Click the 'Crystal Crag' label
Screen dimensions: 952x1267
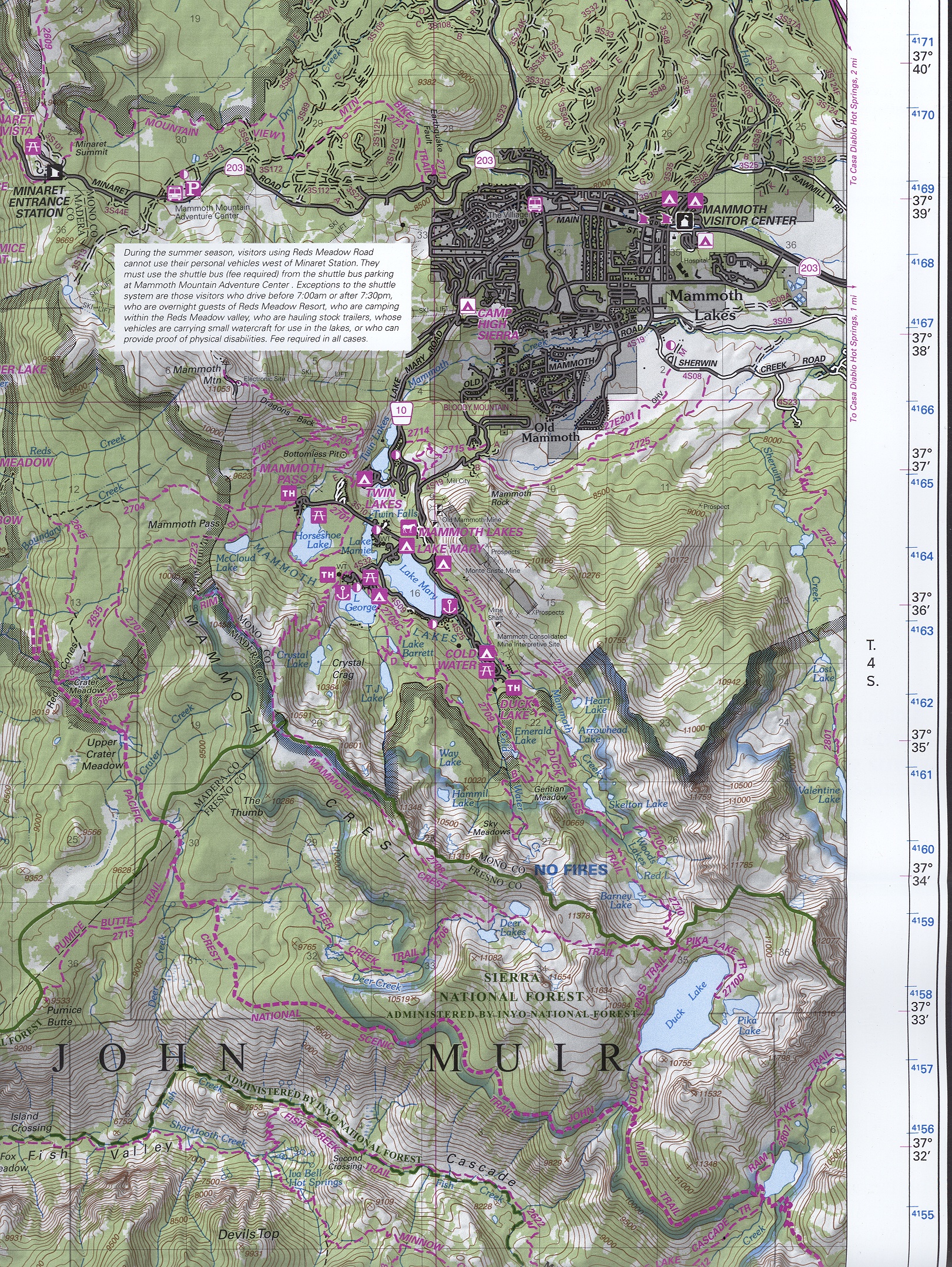pos(347,668)
